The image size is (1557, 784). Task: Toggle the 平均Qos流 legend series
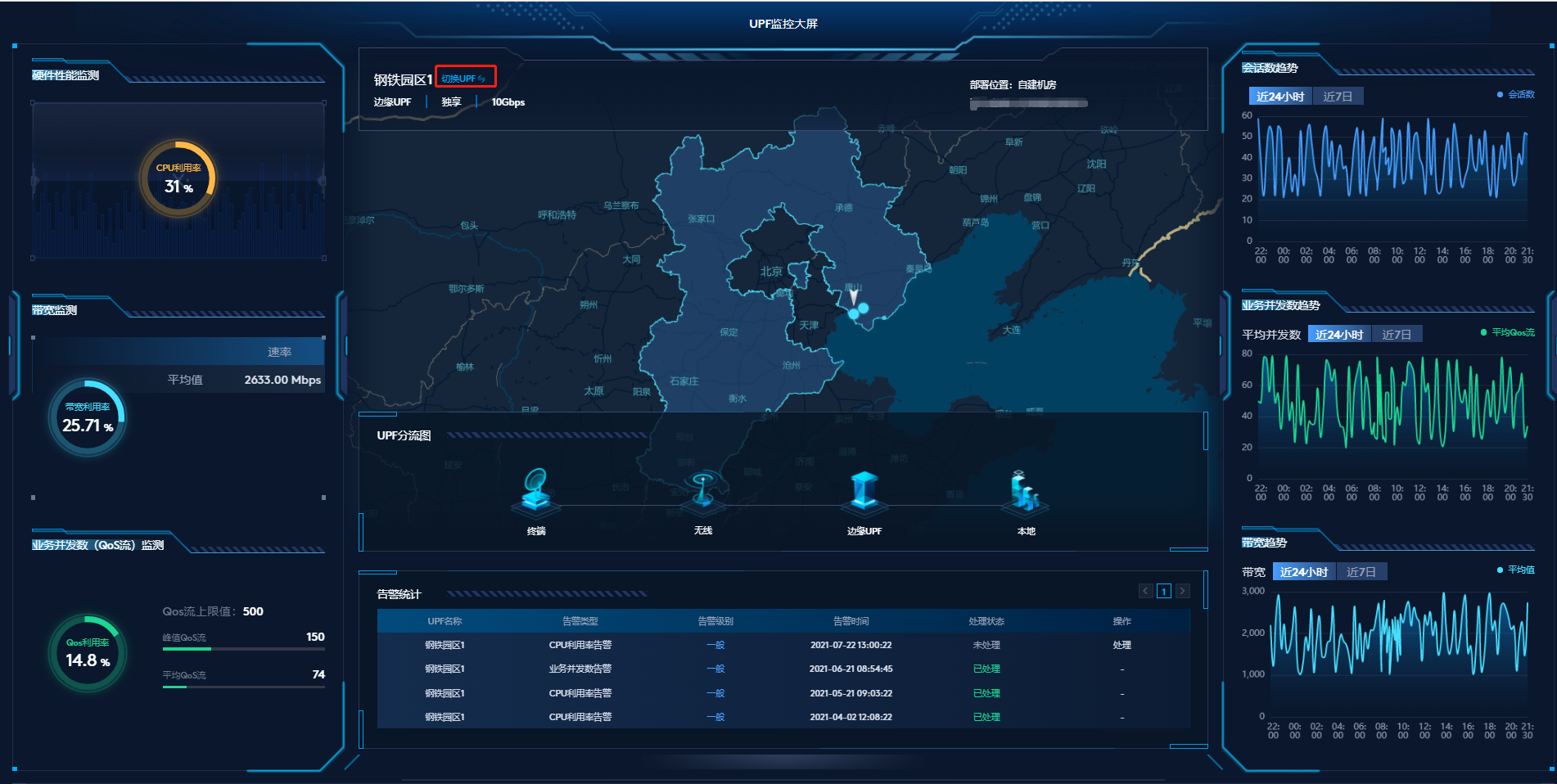pyautogui.click(x=1508, y=332)
